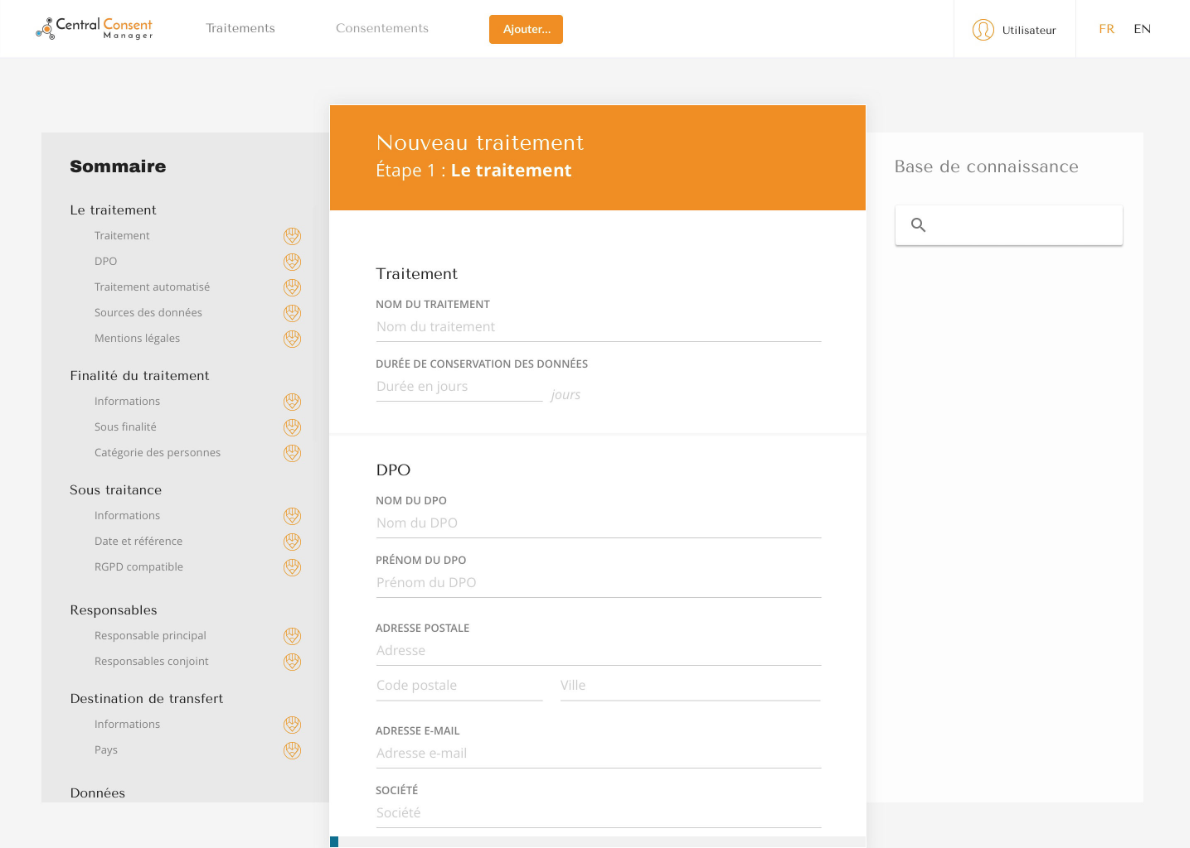Click the icon beside the Pays entry

point(292,750)
